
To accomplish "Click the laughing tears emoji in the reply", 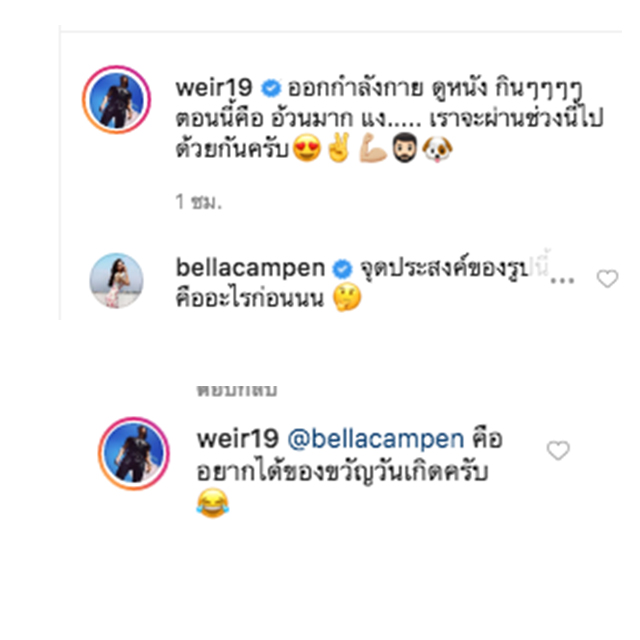I will click(210, 501).
